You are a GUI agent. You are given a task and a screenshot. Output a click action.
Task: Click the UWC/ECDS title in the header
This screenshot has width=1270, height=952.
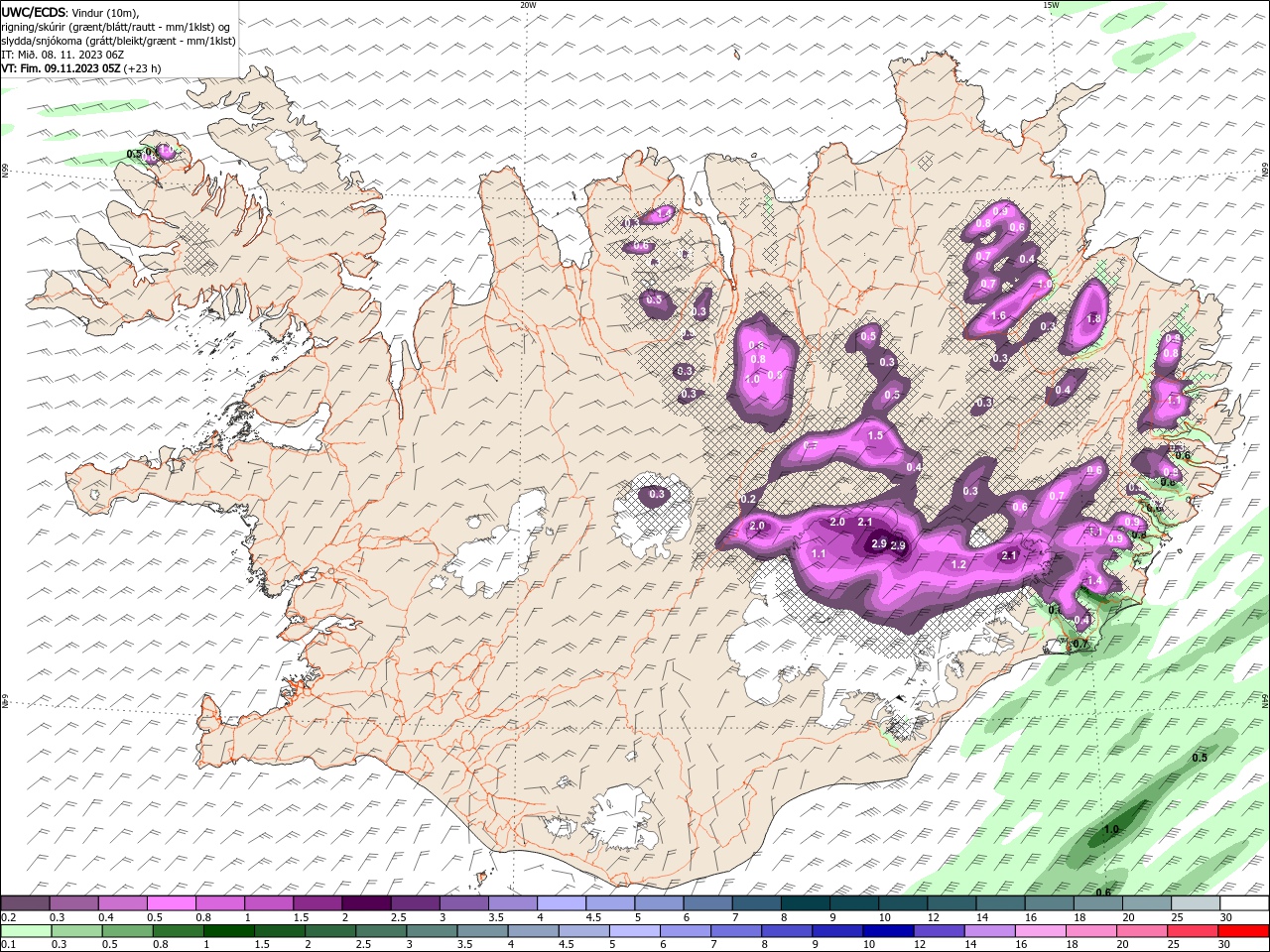pyautogui.click(x=33, y=12)
